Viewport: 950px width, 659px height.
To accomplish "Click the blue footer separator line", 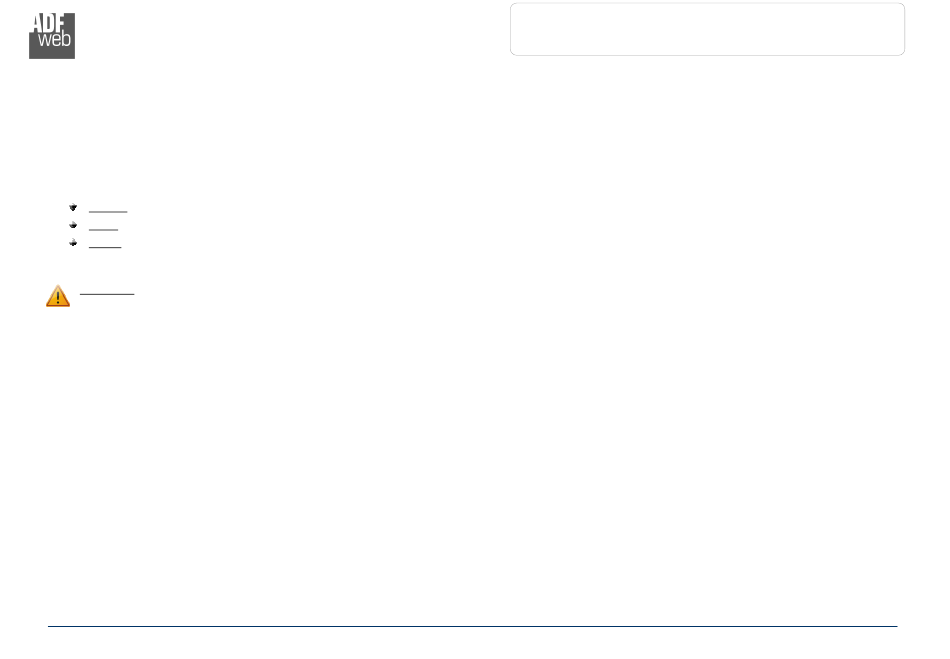I will click(473, 626).
